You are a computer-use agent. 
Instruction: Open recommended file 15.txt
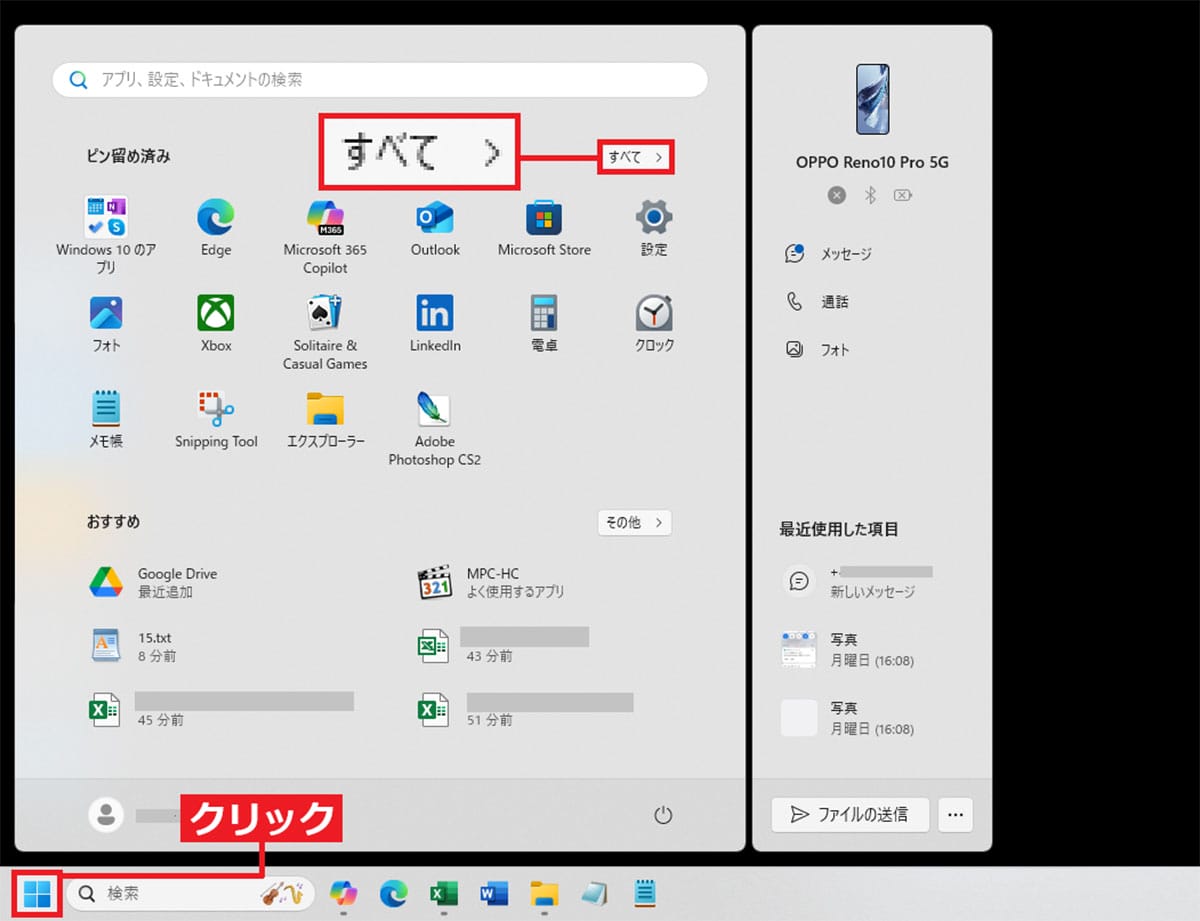132,646
